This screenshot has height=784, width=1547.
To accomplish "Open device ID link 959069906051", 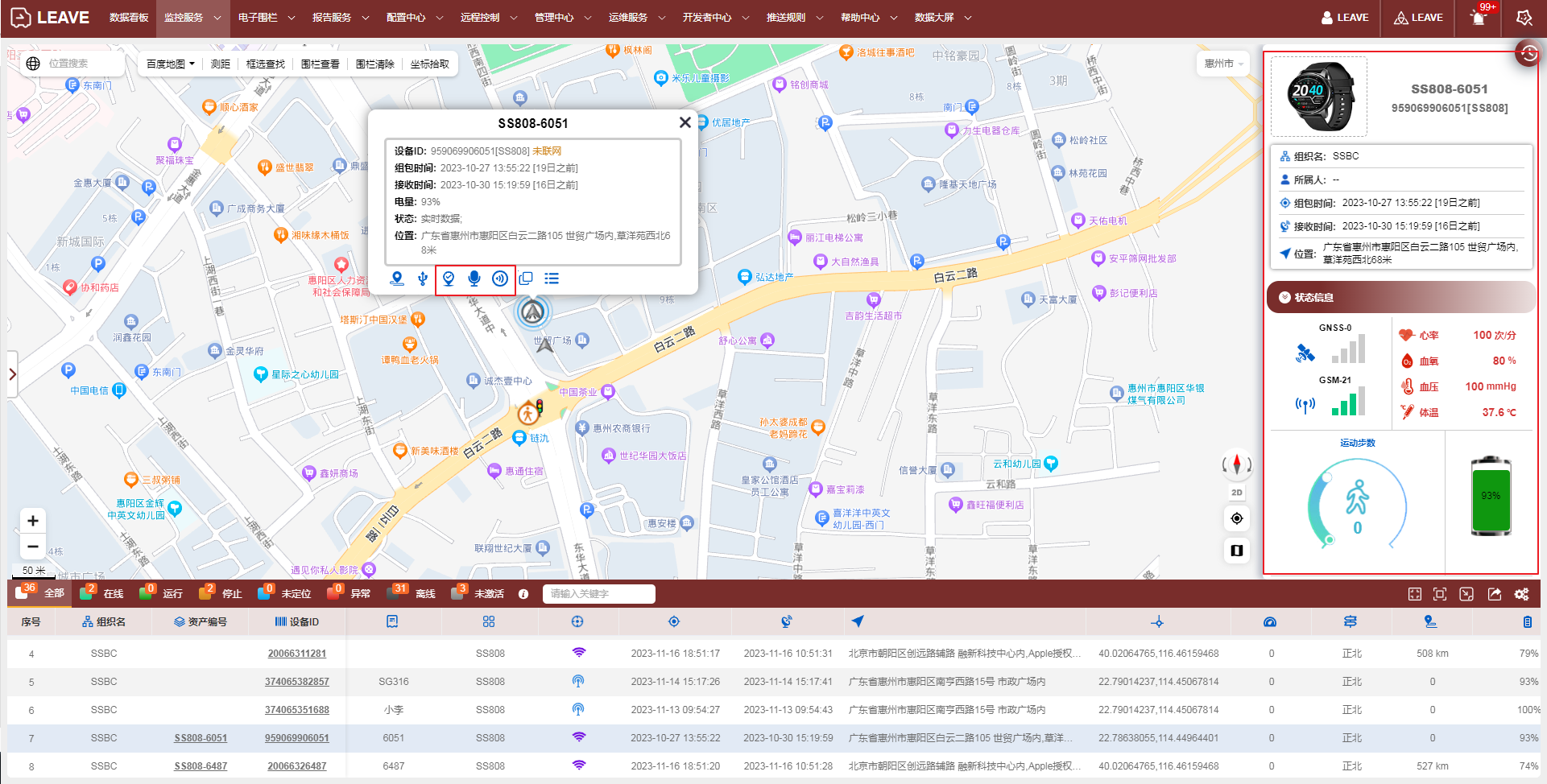I will coord(297,738).
